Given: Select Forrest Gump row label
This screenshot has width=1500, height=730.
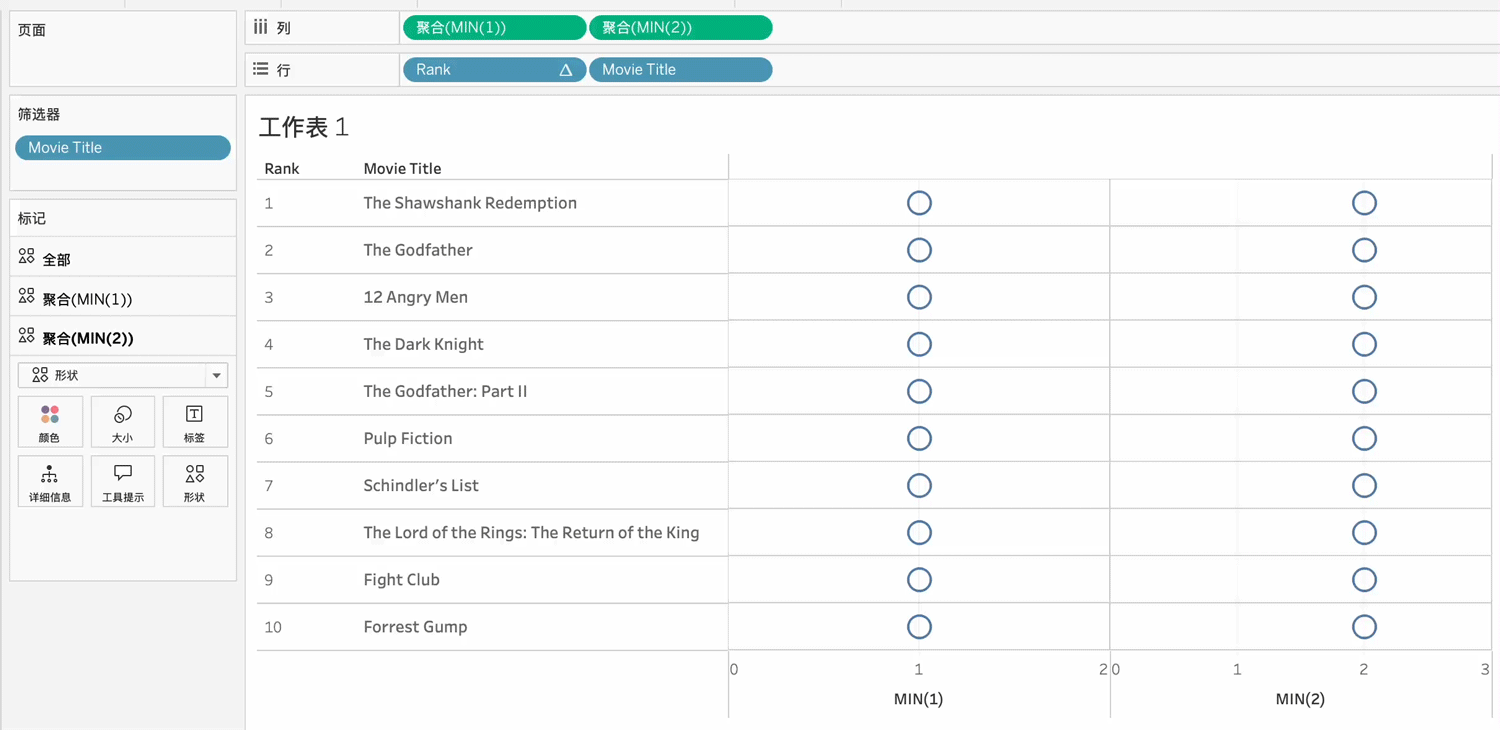Looking at the screenshot, I should point(415,627).
